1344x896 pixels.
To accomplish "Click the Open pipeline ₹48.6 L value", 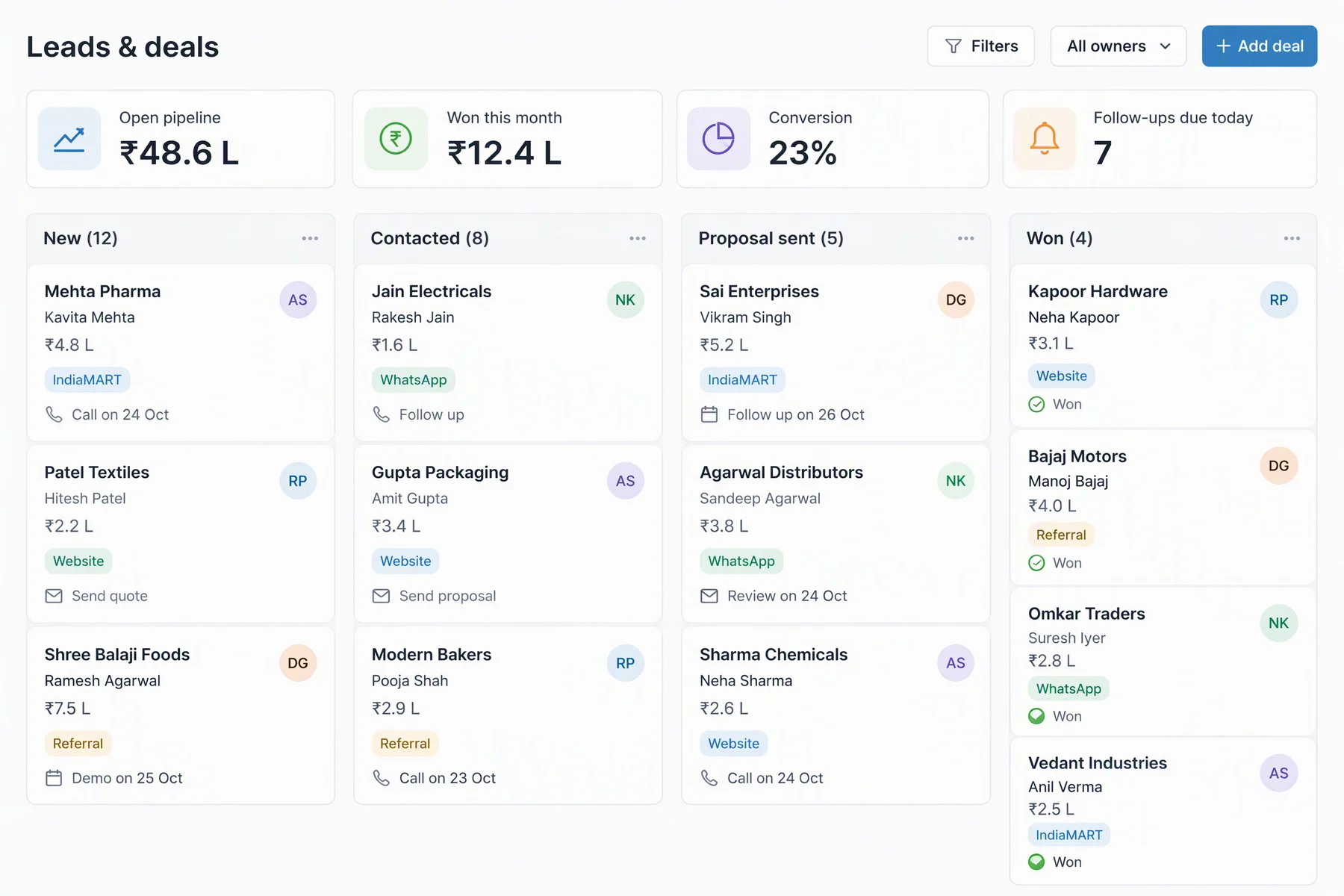I will tap(179, 153).
